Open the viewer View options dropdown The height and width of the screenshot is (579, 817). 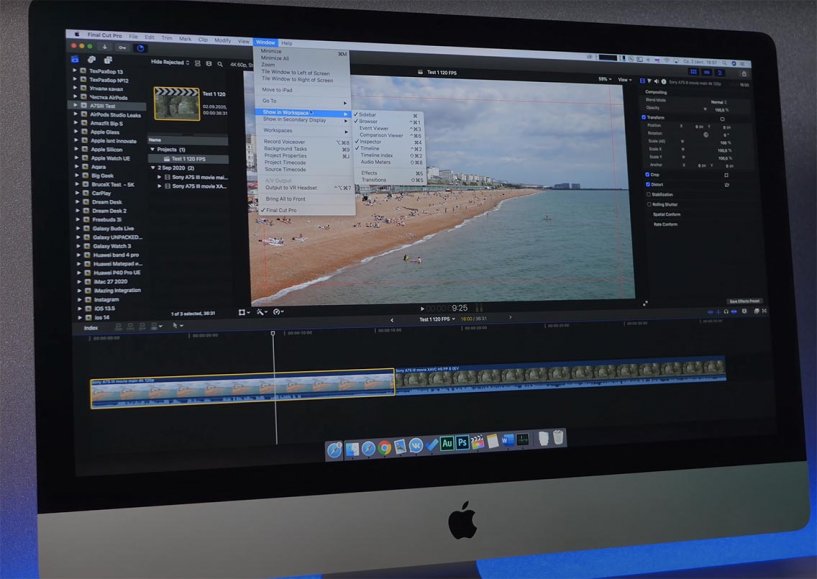coord(624,80)
